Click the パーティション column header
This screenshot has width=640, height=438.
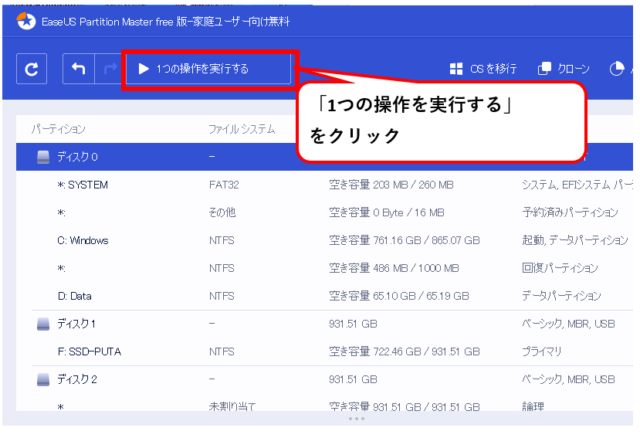[58, 129]
